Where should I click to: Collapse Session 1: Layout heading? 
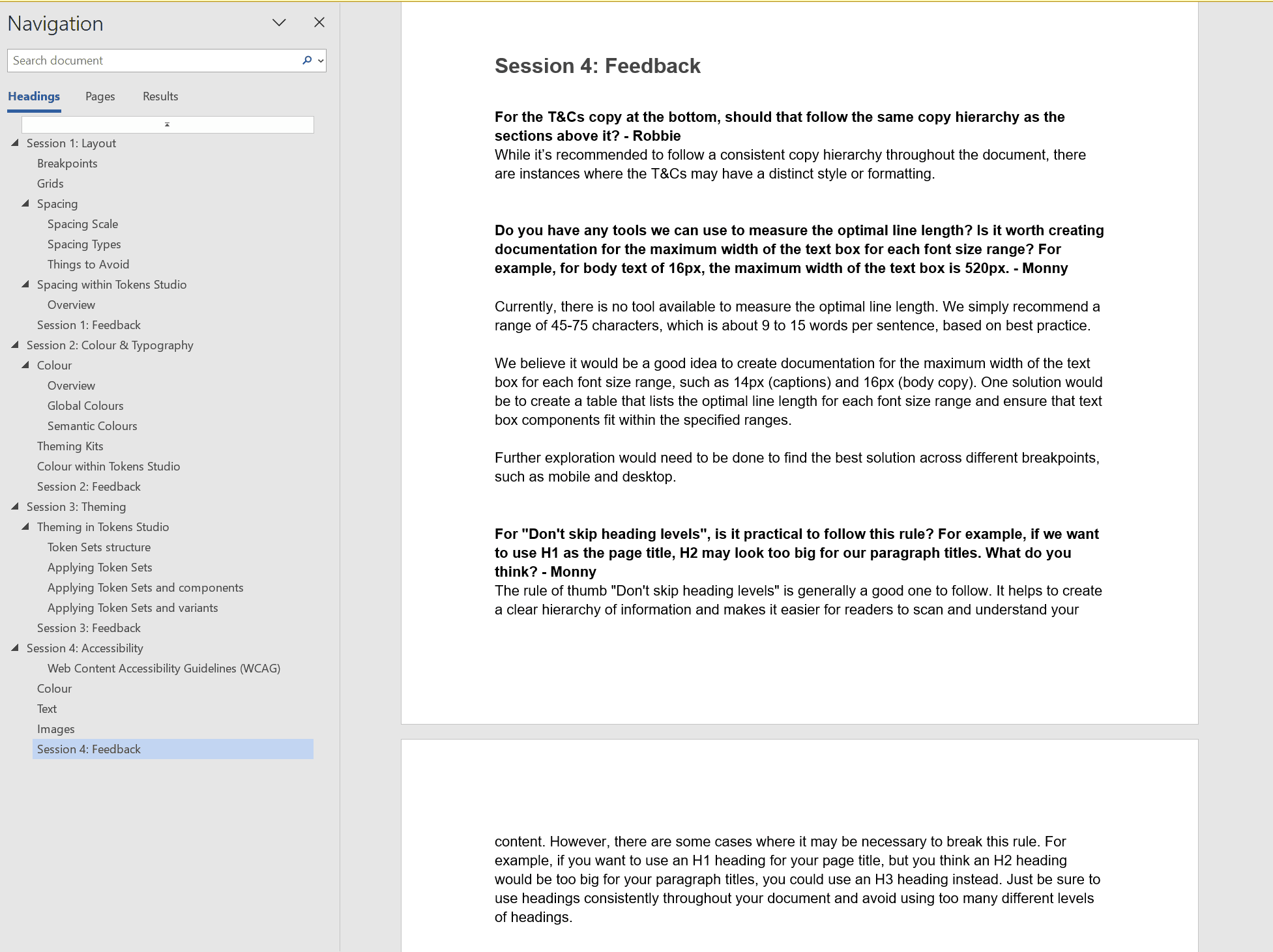(15, 143)
